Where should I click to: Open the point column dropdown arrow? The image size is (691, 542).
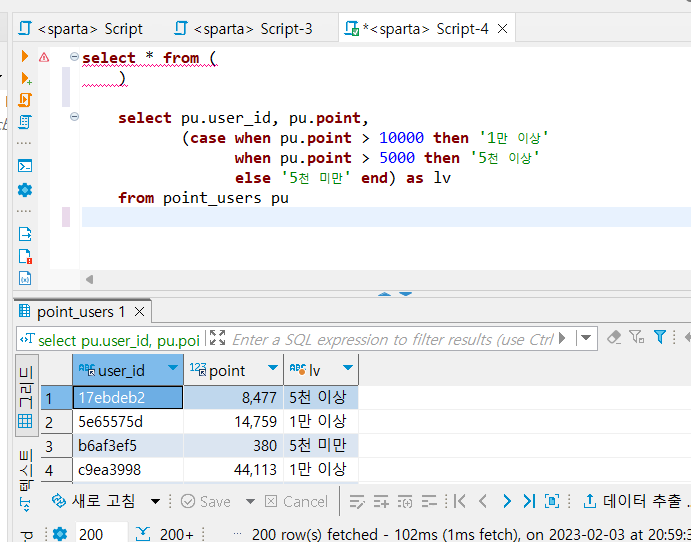[x=273, y=368]
